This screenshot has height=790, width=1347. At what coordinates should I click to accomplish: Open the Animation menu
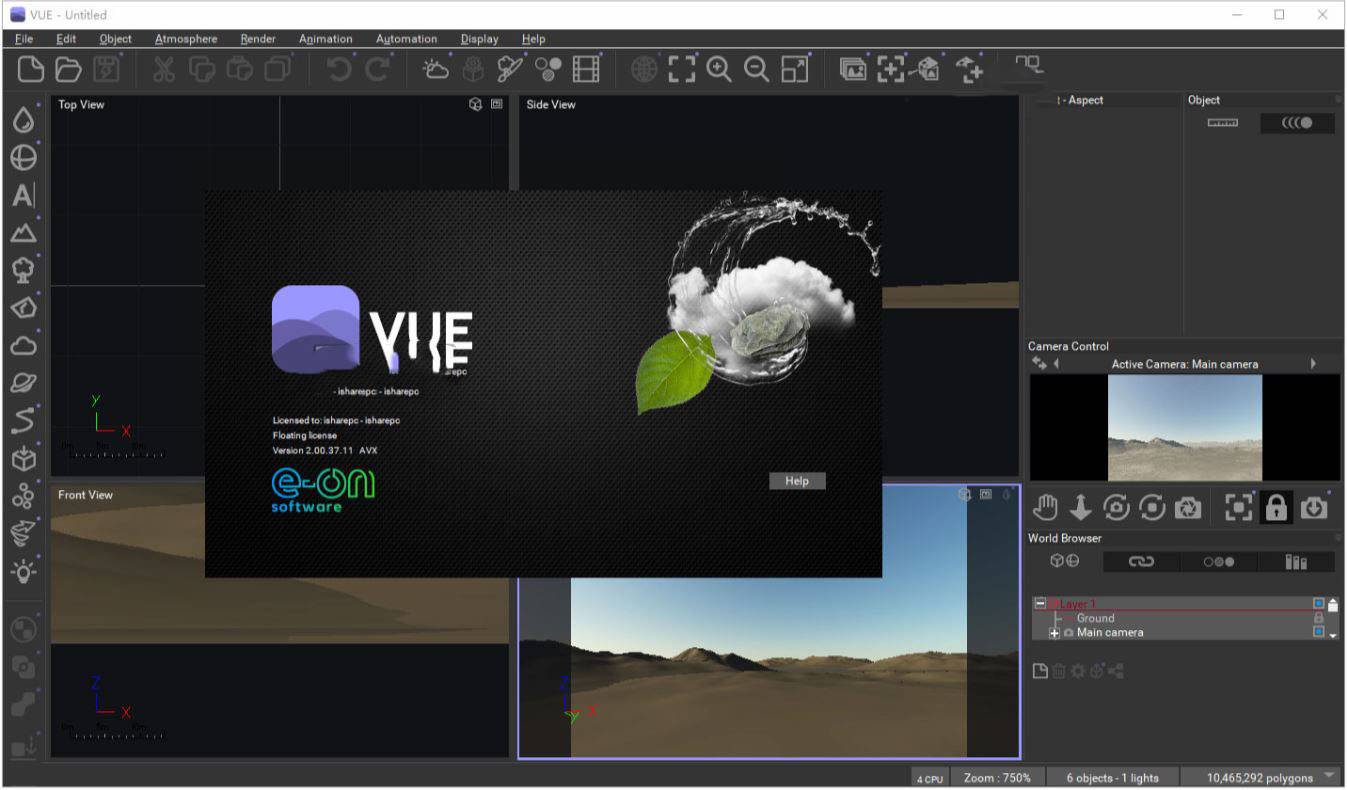(x=326, y=39)
